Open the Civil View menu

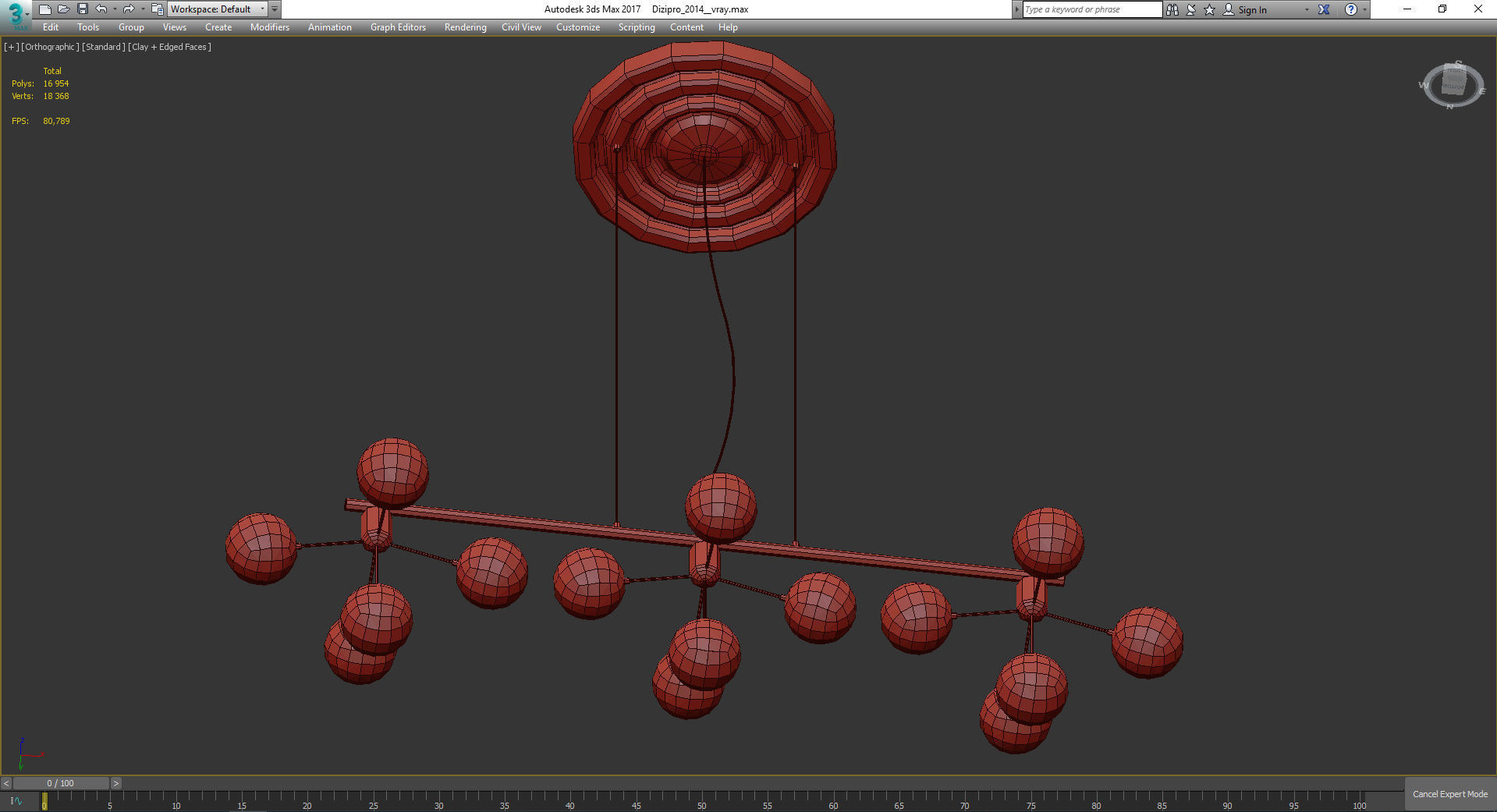point(521,27)
